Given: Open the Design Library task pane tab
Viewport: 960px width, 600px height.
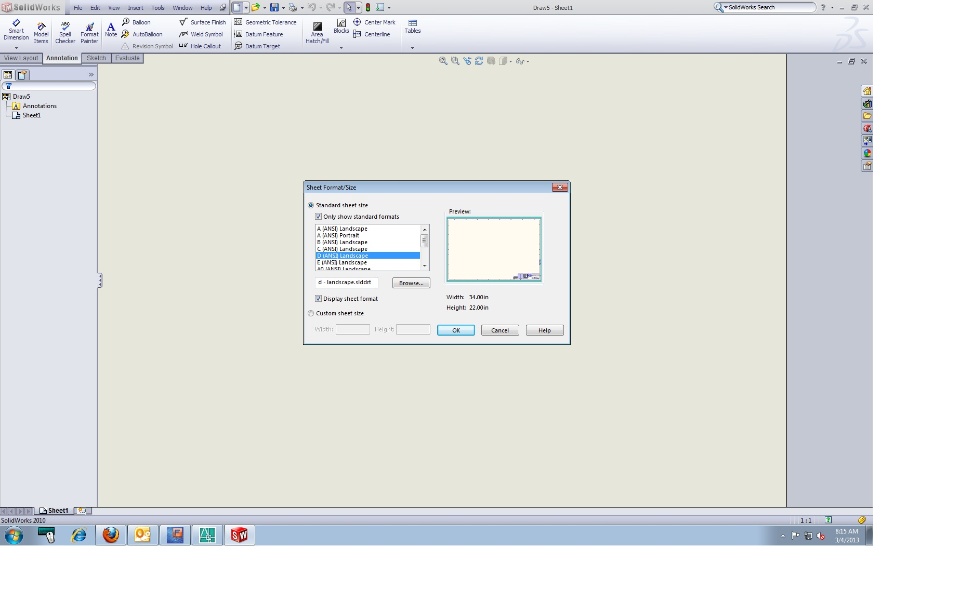Looking at the screenshot, I should [867, 103].
